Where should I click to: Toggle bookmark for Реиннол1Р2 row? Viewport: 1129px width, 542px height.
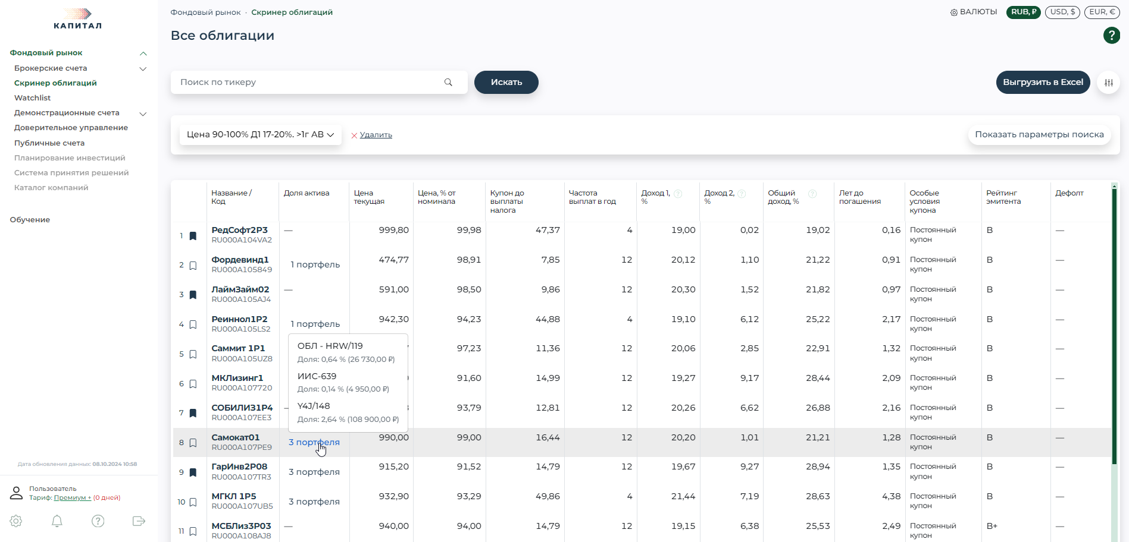pos(193,325)
